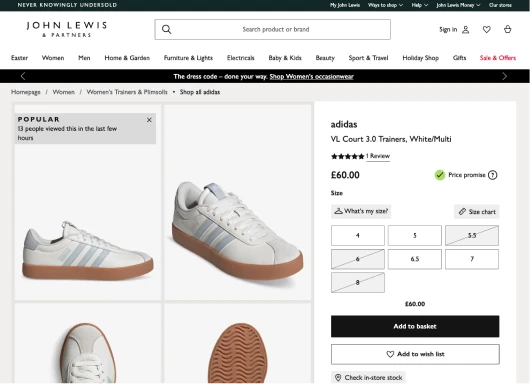Expand John Lewis Money dropdown

458,5
